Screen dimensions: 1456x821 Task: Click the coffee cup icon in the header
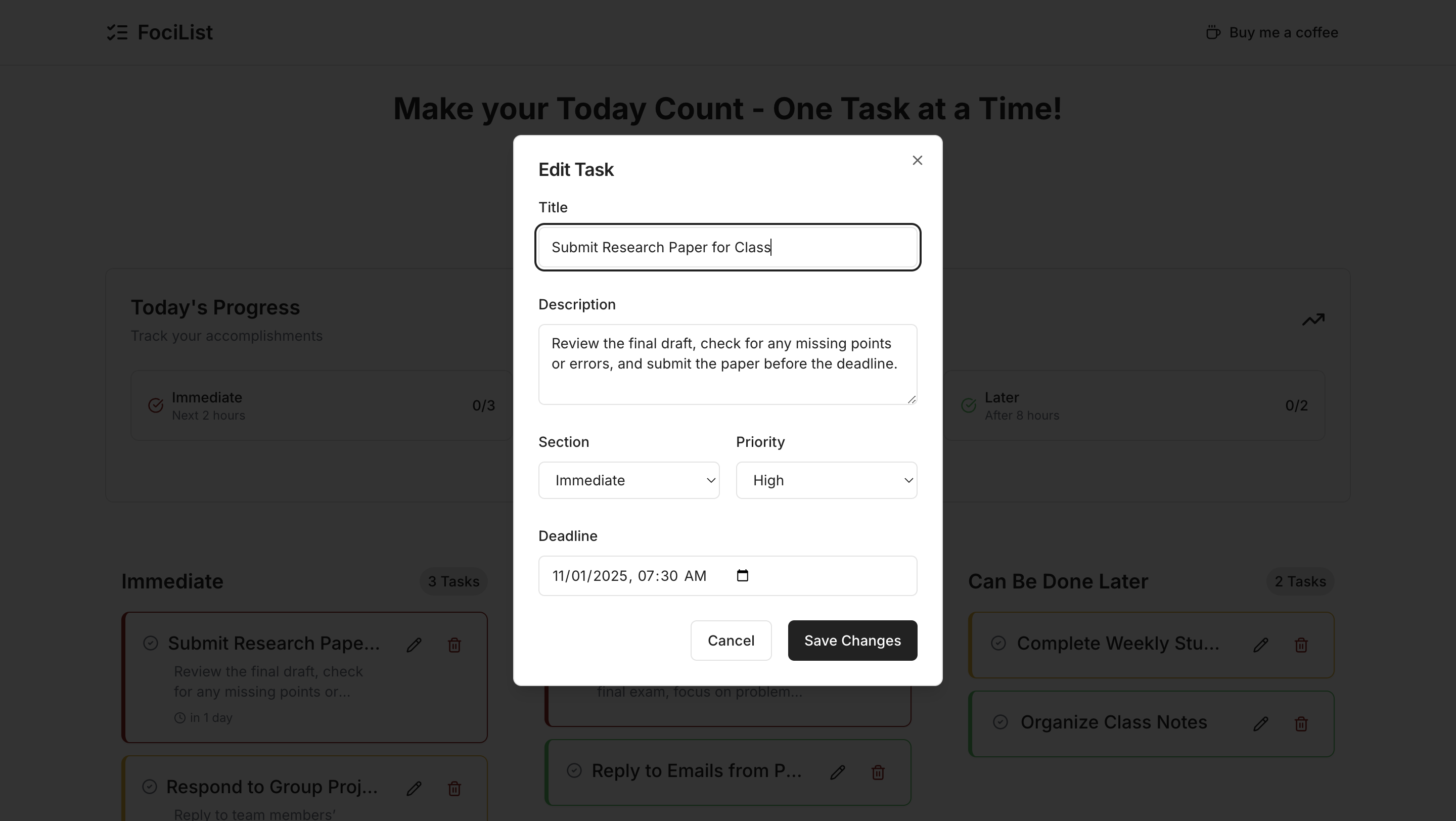coord(1213,32)
